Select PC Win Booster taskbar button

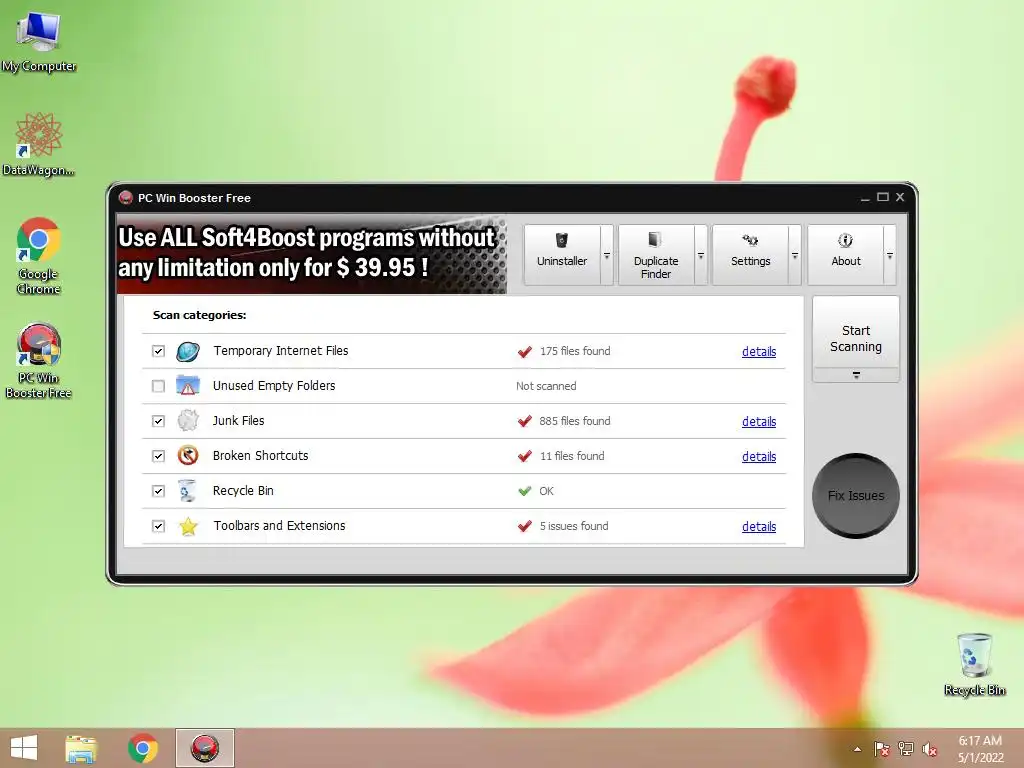point(204,748)
